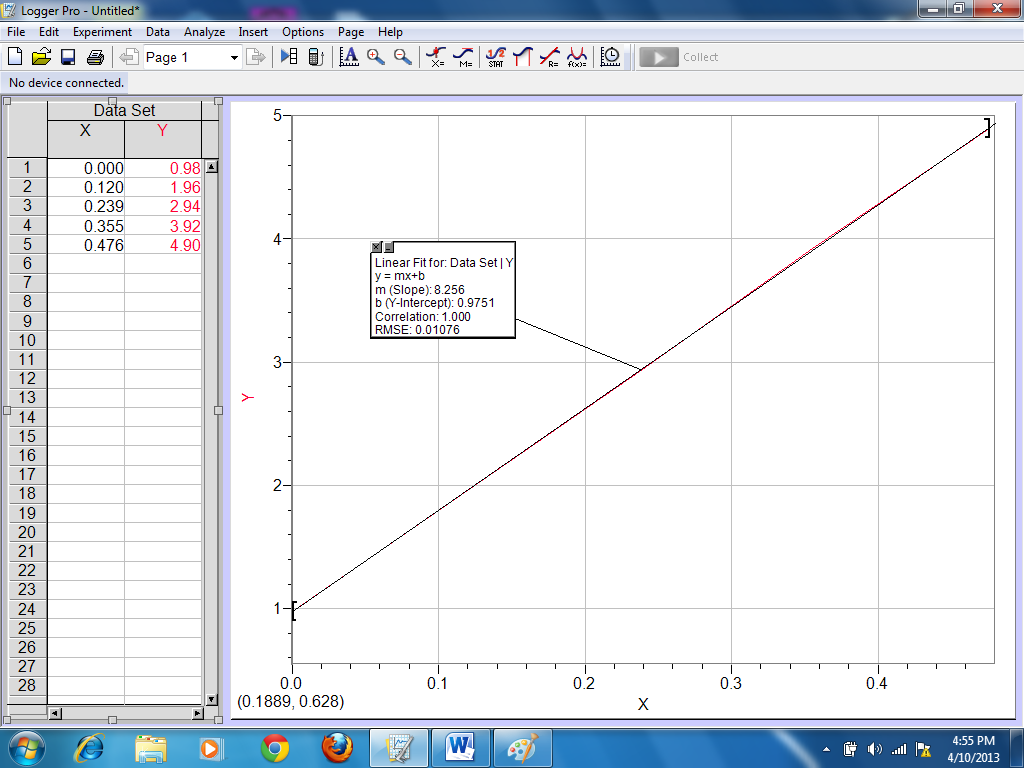Open the Windows Start menu
This screenshot has width=1024, height=768.
tap(27, 748)
